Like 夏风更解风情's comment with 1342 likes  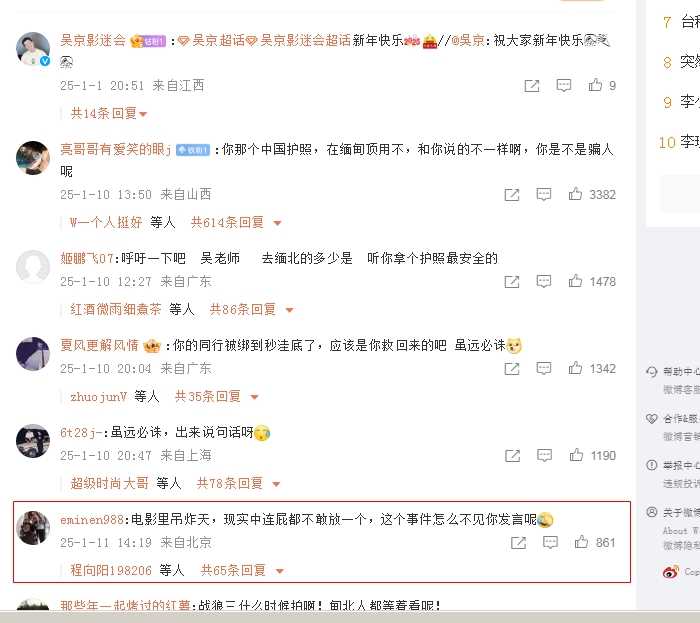tap(575, 368)
